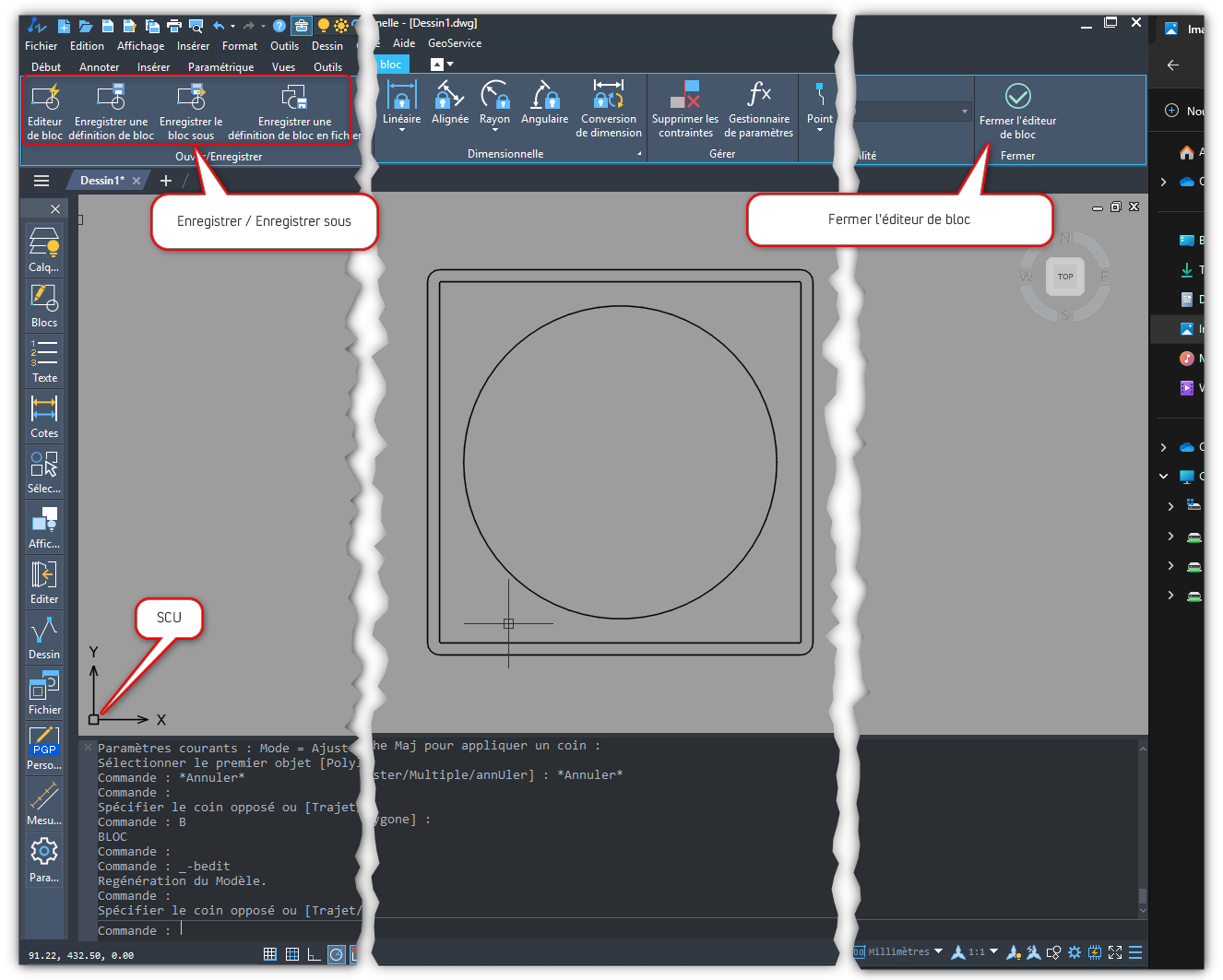
Task: Switch to the Paramétrique ribbon tab
Action: [220, 67]
